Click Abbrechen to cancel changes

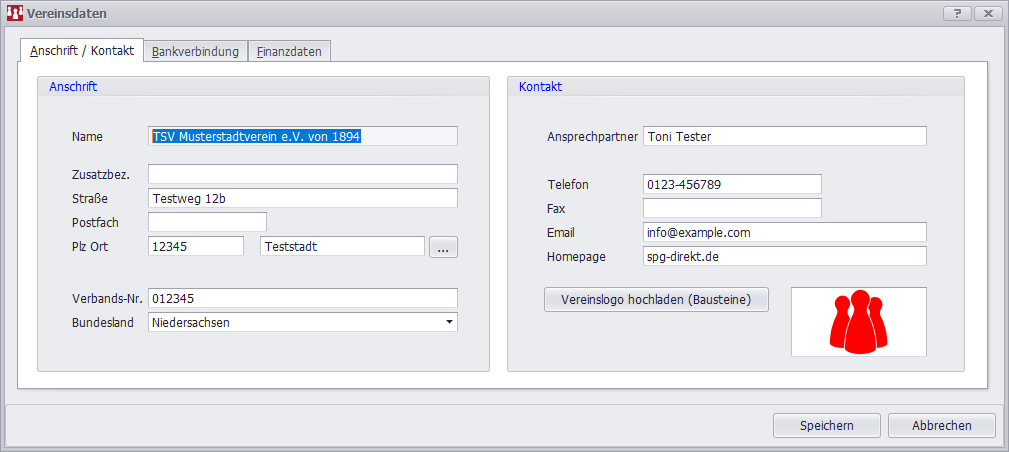941,425
